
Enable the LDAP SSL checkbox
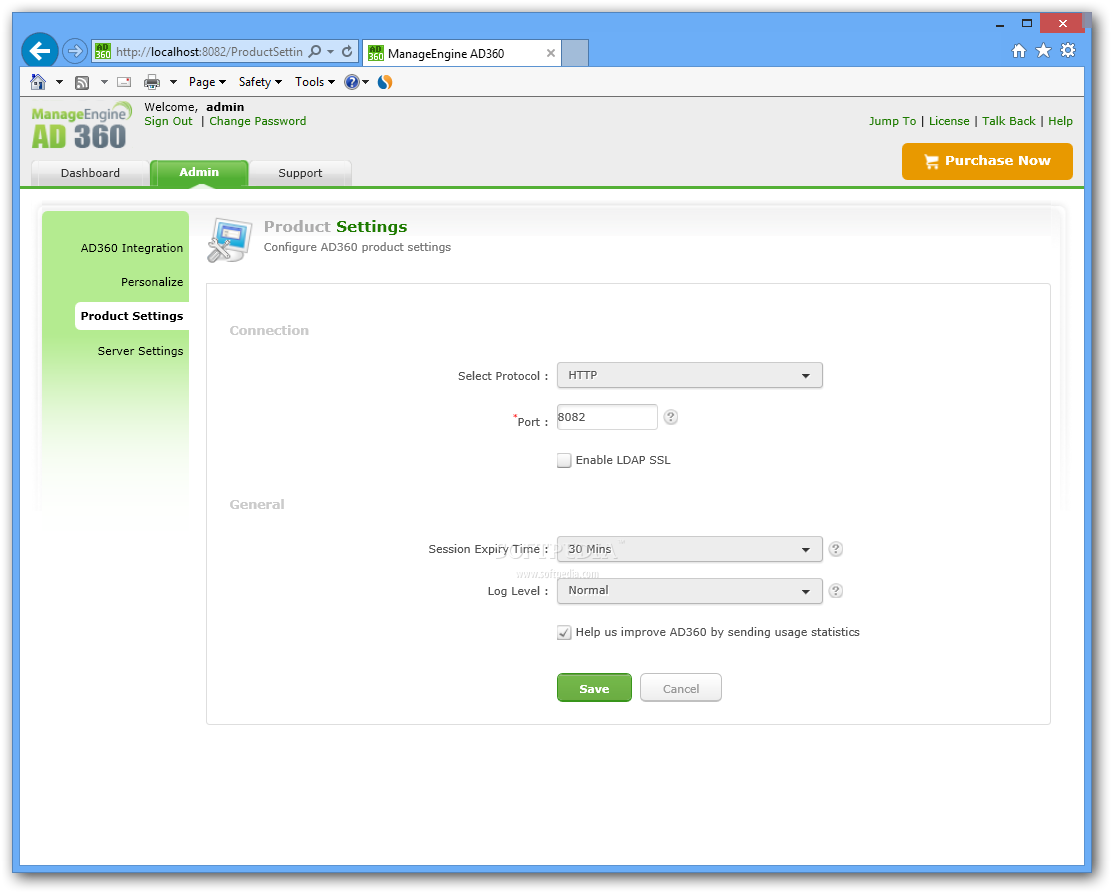564,460
